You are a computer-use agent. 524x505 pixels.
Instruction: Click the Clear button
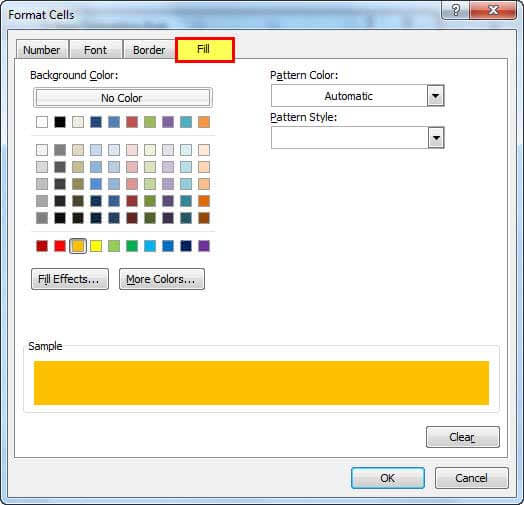463,437
